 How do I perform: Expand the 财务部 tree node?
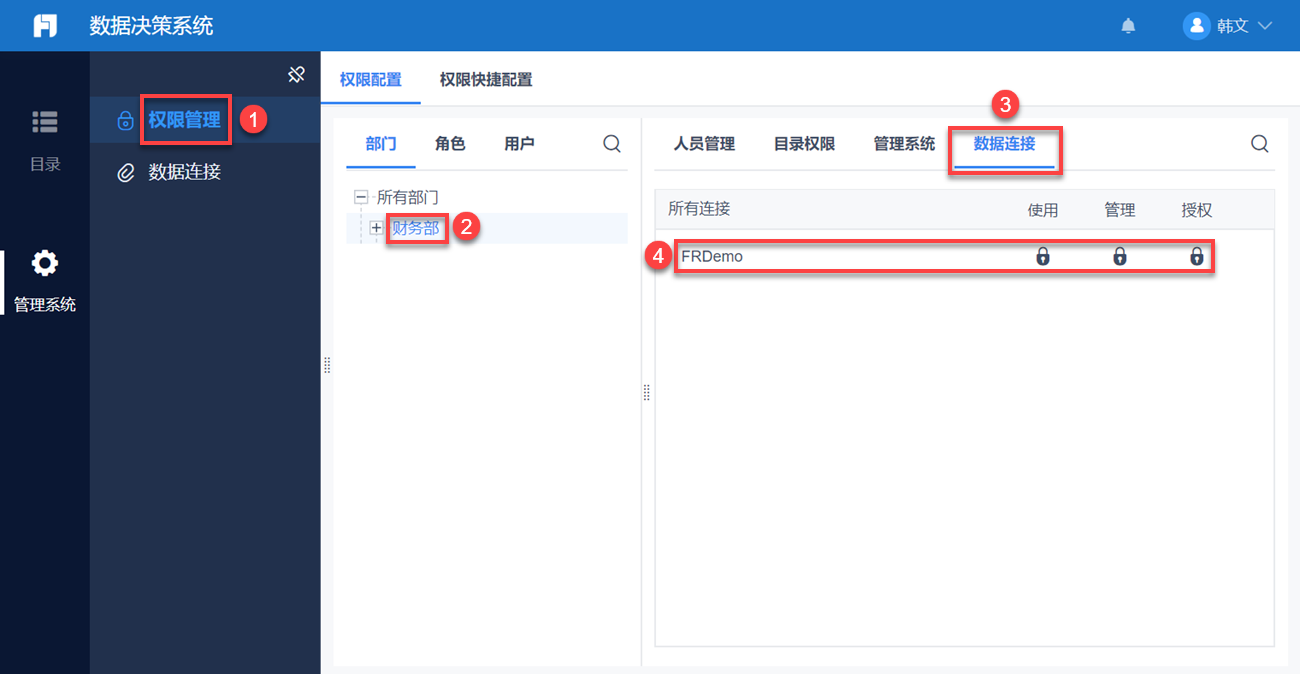click(x=376, y=228)
